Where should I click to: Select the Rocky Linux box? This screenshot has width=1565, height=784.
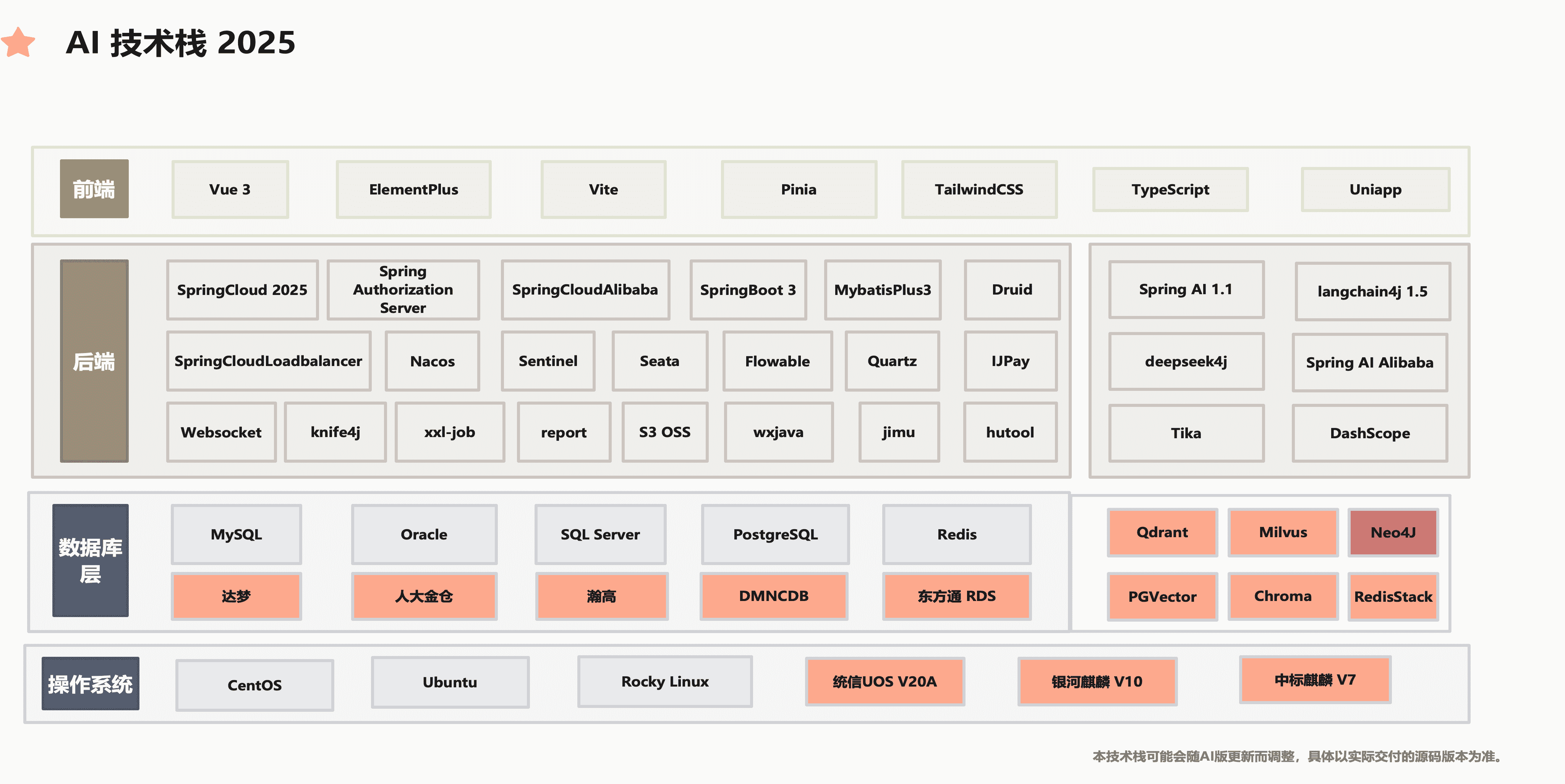point(665,681)
